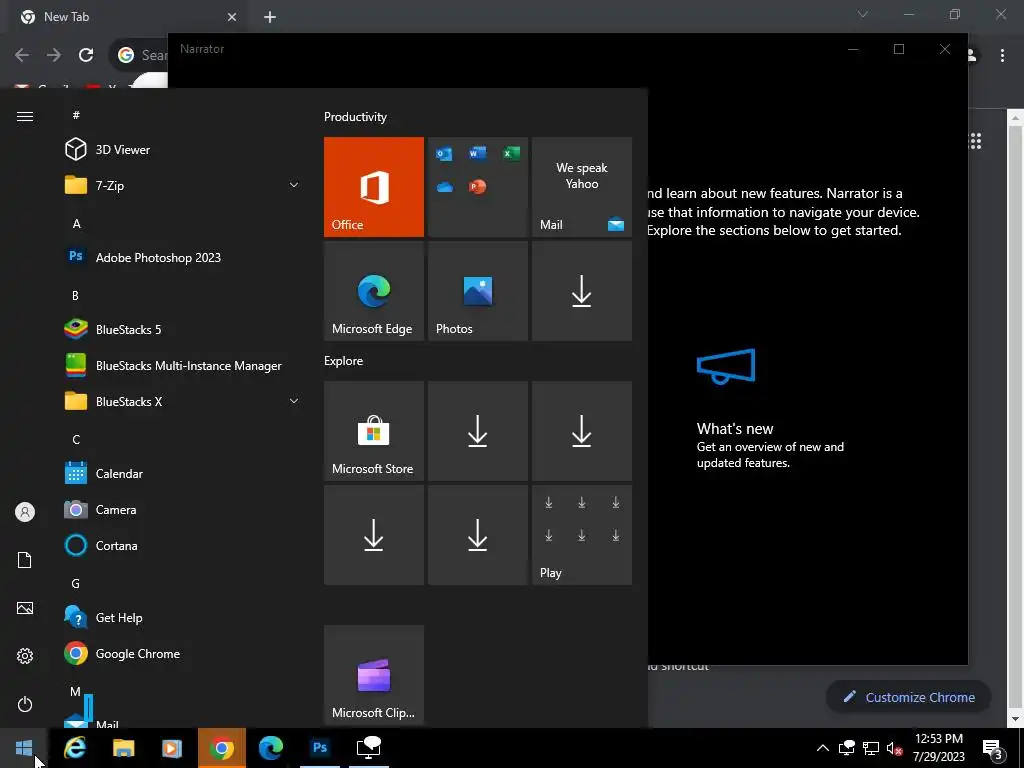
Task: Open Settings gear in Start menu sidebar
Action: click(25, 656)
